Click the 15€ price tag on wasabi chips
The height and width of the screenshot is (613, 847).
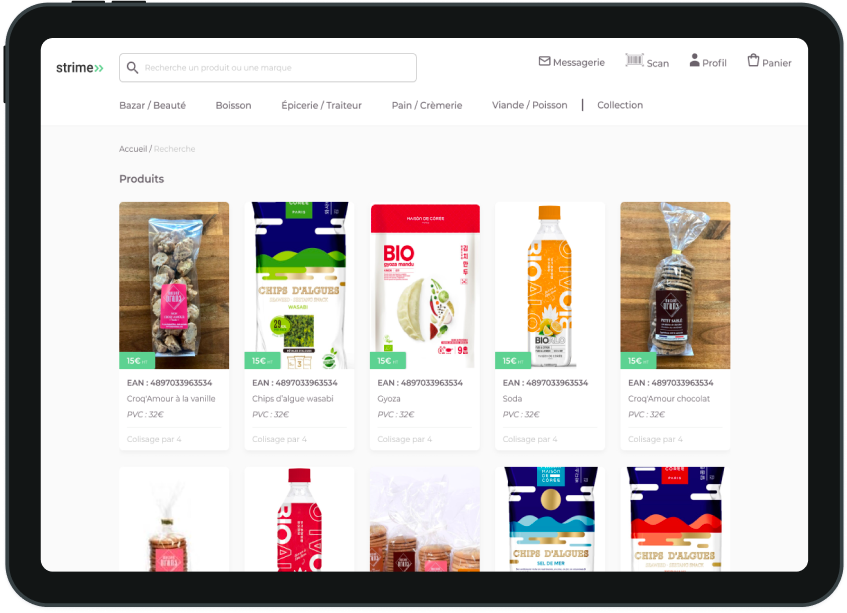pyautogui.click(x=263, y=361)
